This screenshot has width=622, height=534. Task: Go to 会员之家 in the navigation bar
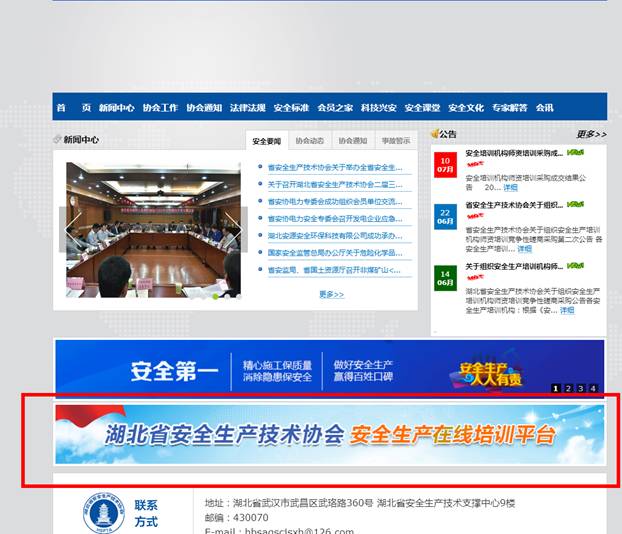pyautogui.click(x=335, y=108)
